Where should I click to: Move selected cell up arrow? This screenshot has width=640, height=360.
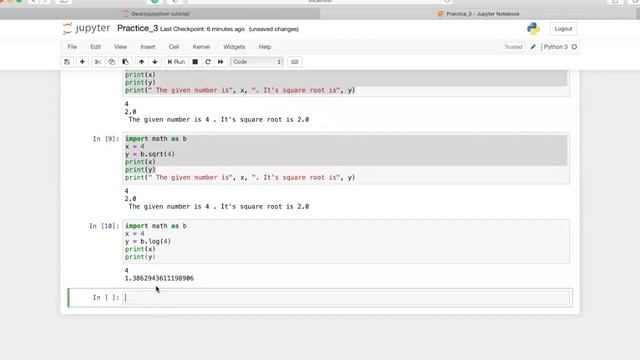141,62
